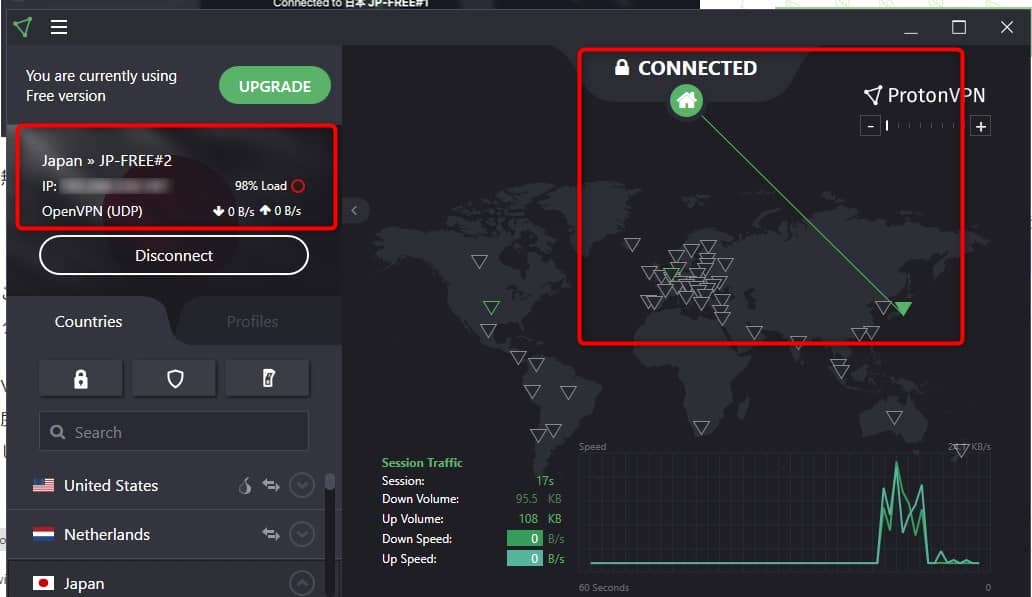Click the padlock icon next to CONNECTED

click(x=622, y=67)
